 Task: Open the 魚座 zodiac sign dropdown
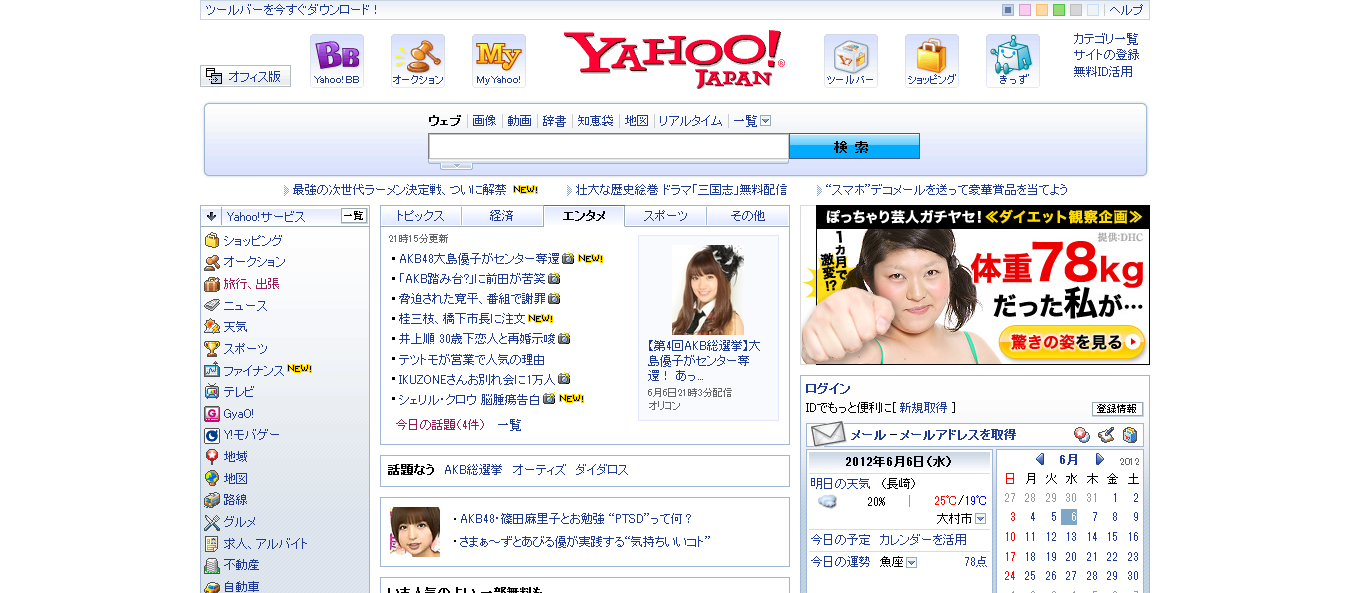tap(911, 563)
